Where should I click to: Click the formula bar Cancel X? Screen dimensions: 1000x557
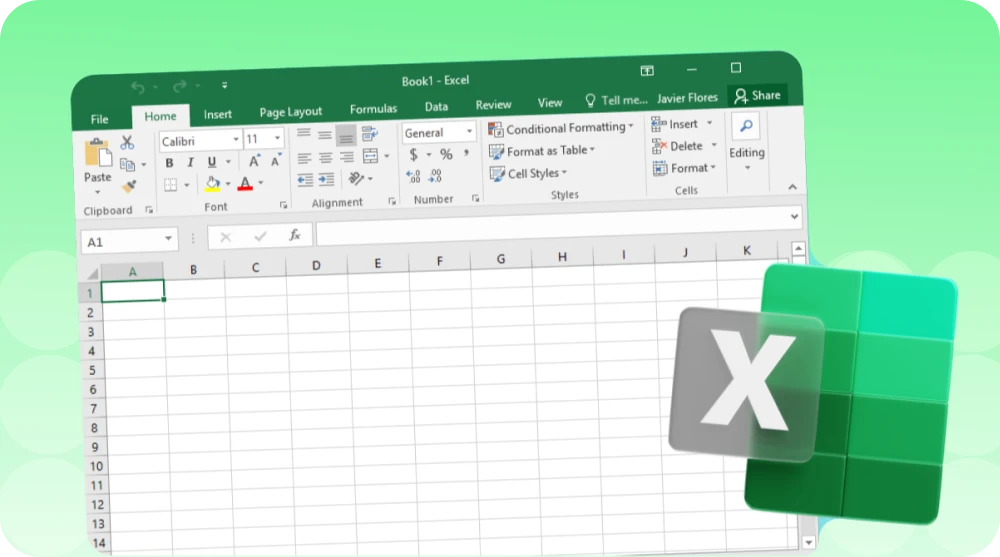(225, 237)
